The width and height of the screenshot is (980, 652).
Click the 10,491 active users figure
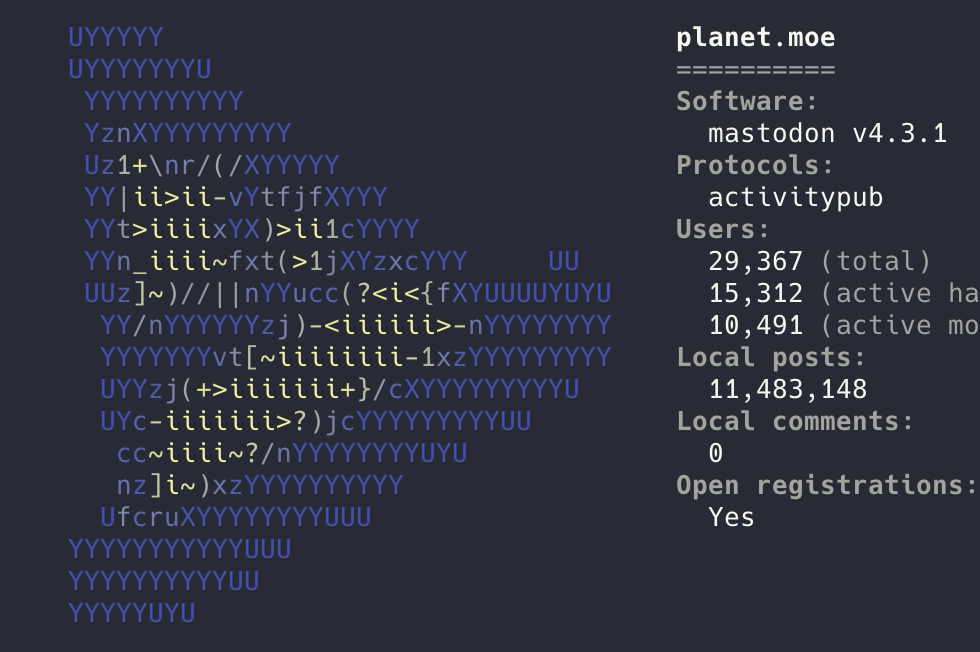pos(756,325)
